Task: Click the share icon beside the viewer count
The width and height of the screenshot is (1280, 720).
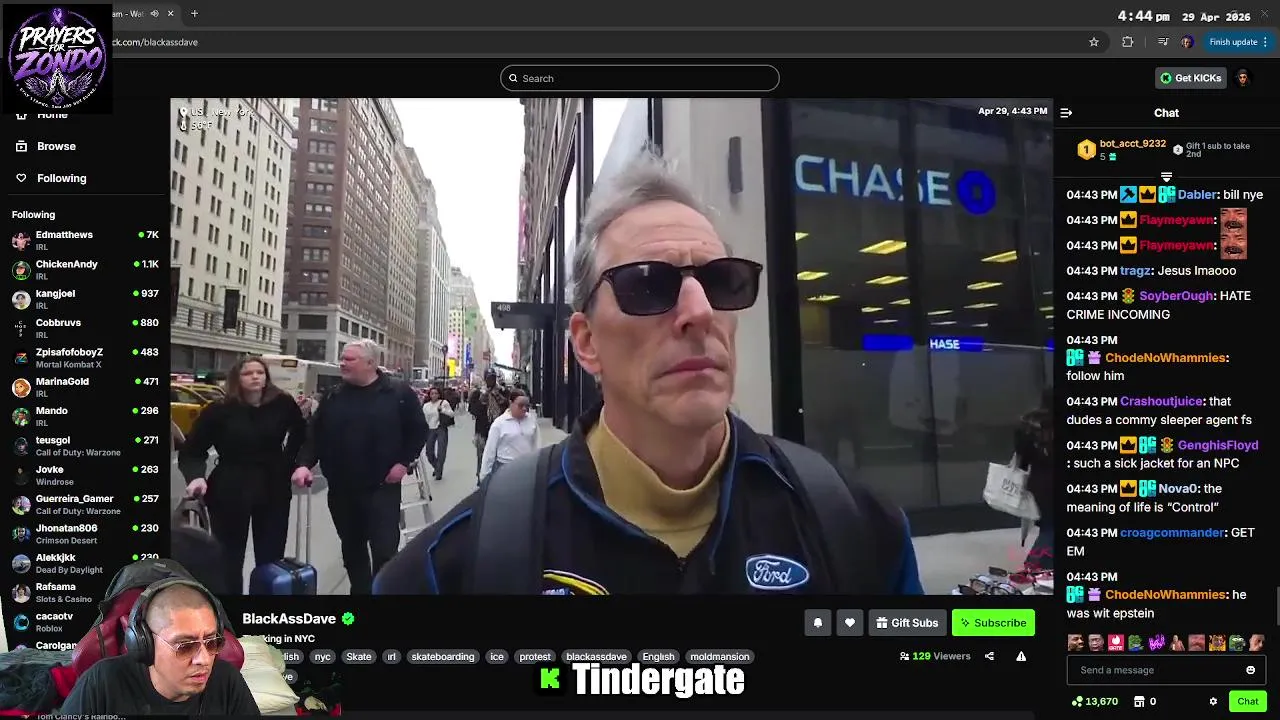Action: click(x=989, y=656)
